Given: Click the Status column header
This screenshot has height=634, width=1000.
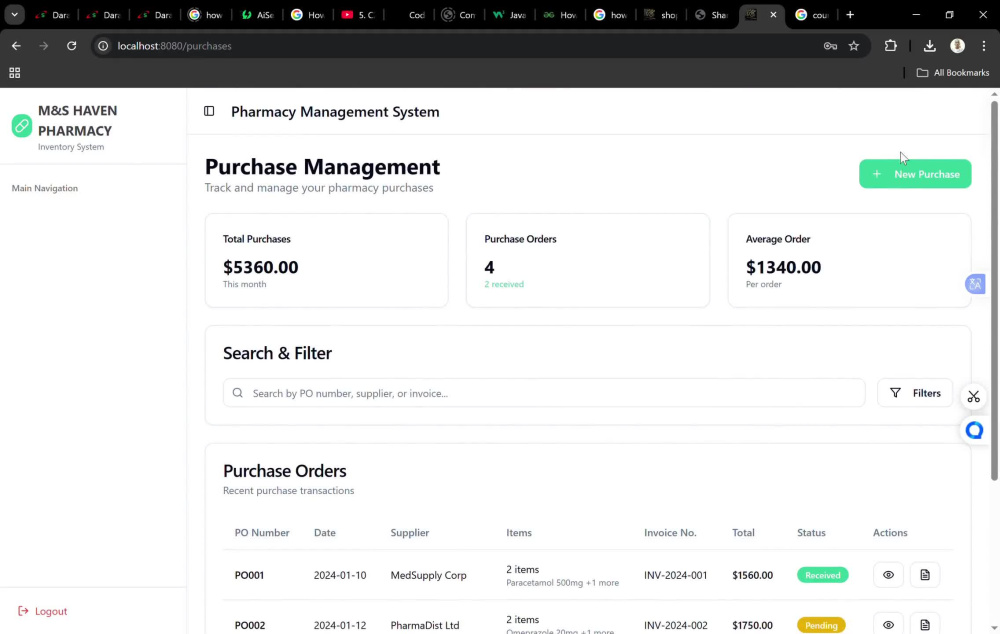Looking at the screenshot, I should pyautogui.click(x=811, y=533).
